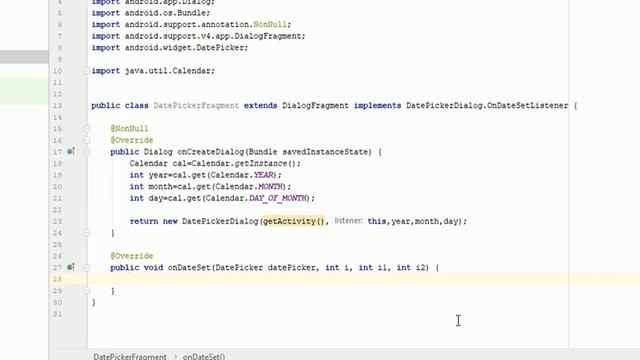Click the 'listener:' parameter hint
Screen dimensions: 640x360
click(x=348, y=221)
